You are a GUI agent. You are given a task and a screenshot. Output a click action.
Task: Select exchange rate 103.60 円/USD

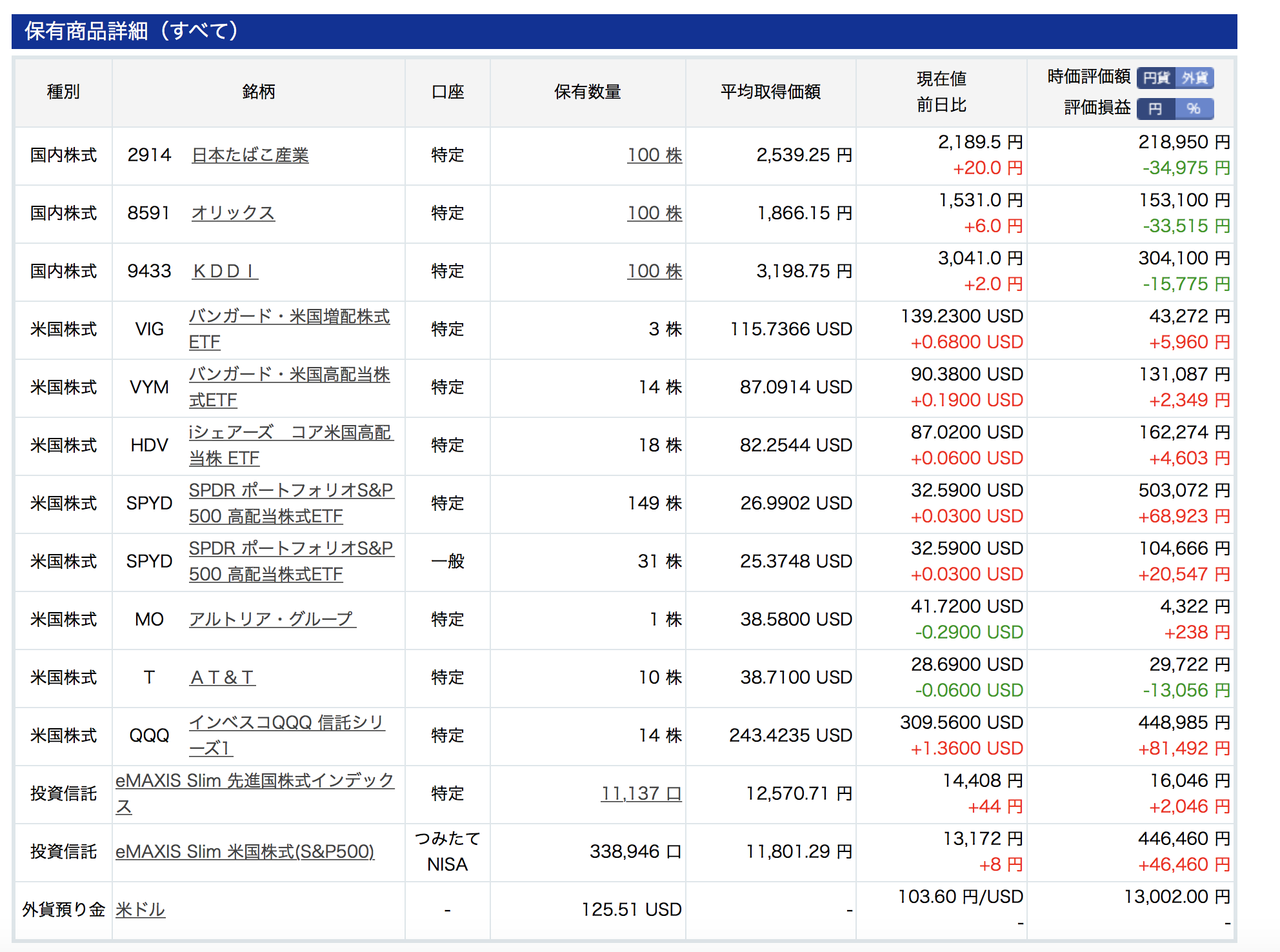[x=961, y=897]
